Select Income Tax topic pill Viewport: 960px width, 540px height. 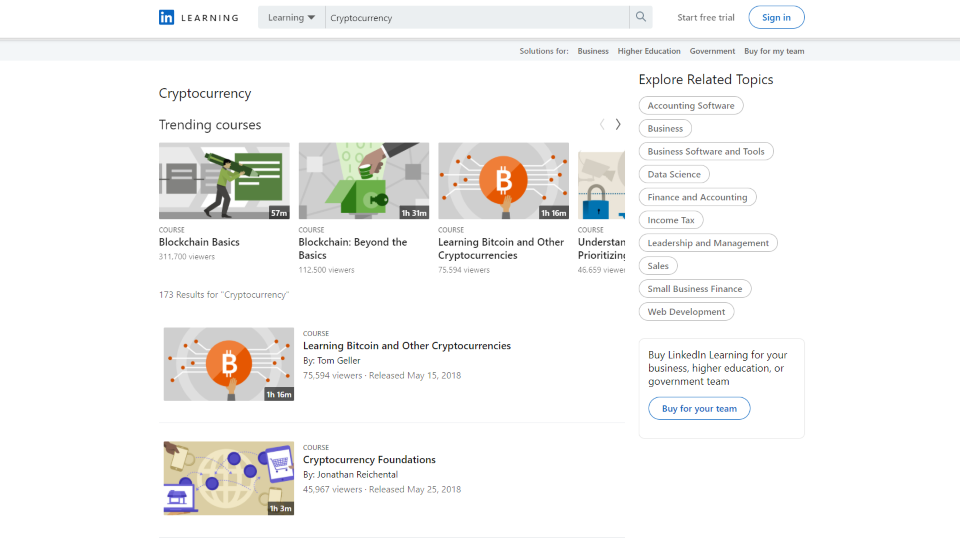671,220
